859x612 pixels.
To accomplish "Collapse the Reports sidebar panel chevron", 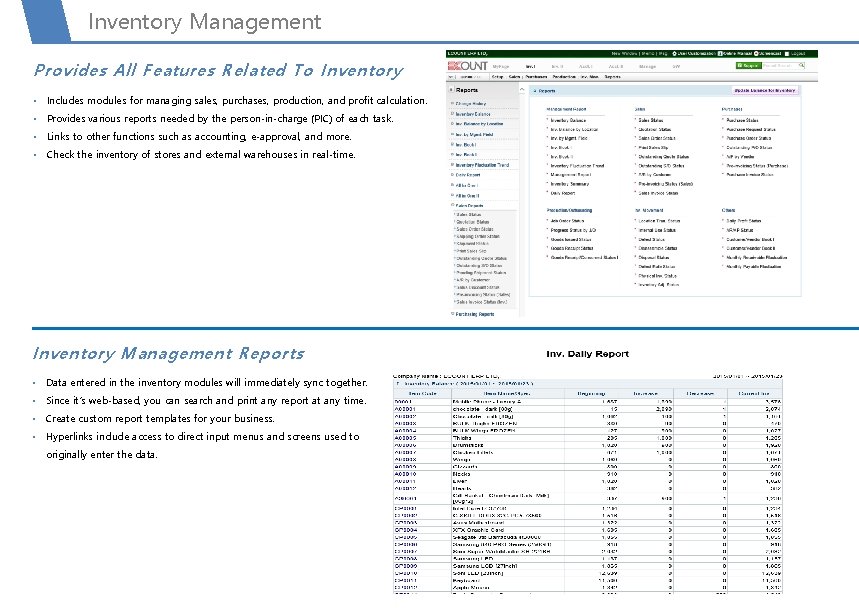I will [x=522, y=90].
